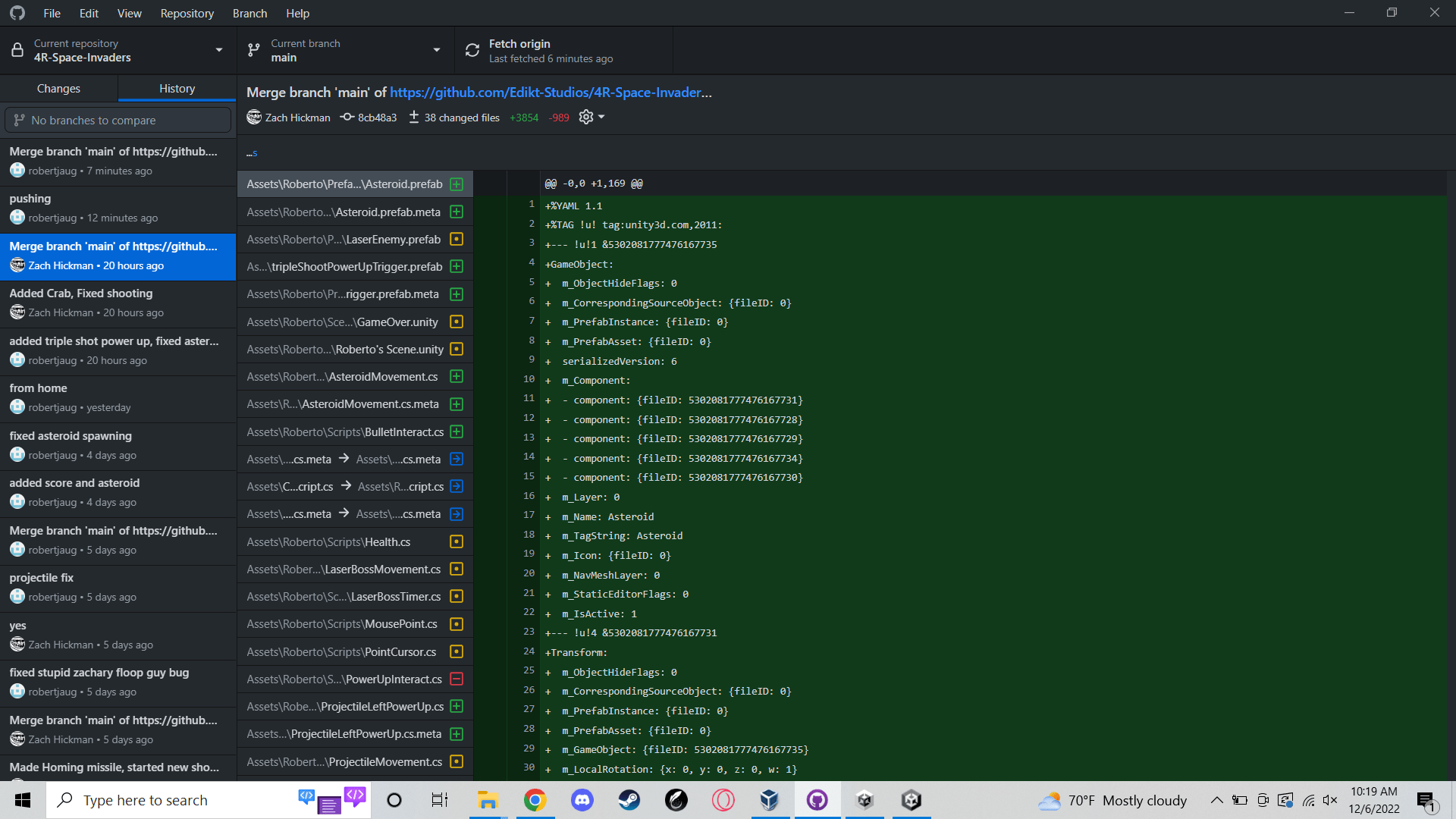Open dropdown arrow next to diff settings gear

point(601,117)
